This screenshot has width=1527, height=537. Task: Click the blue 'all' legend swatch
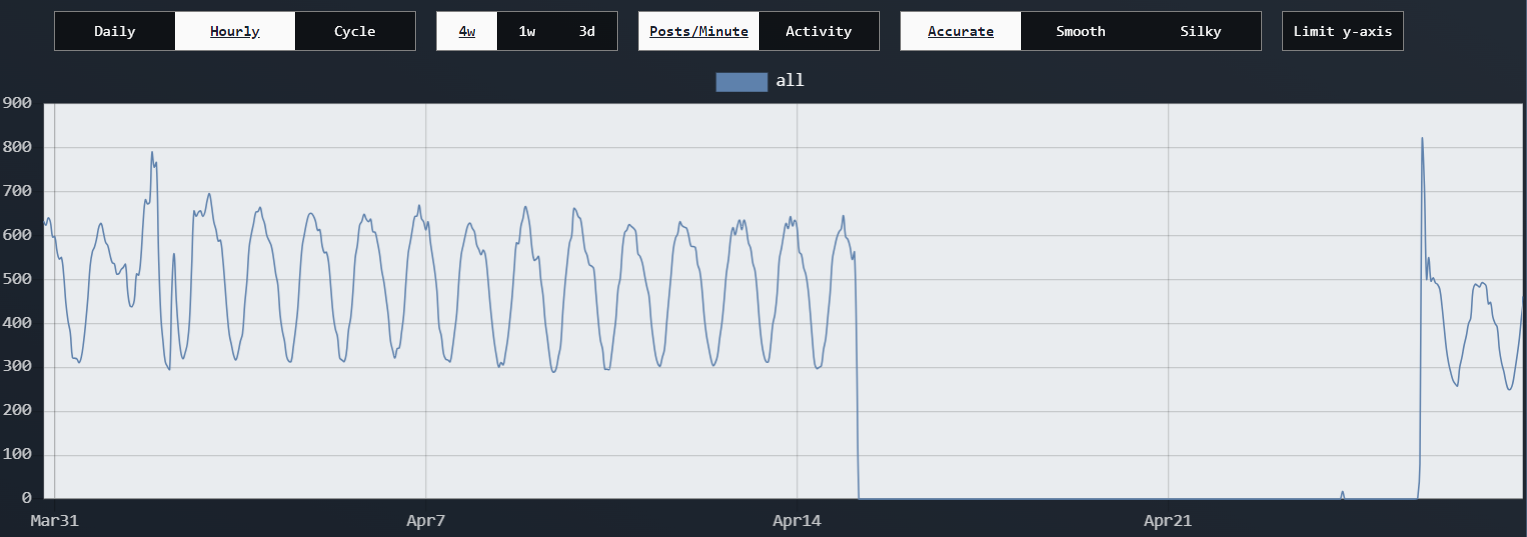click(x=742, y=81)
